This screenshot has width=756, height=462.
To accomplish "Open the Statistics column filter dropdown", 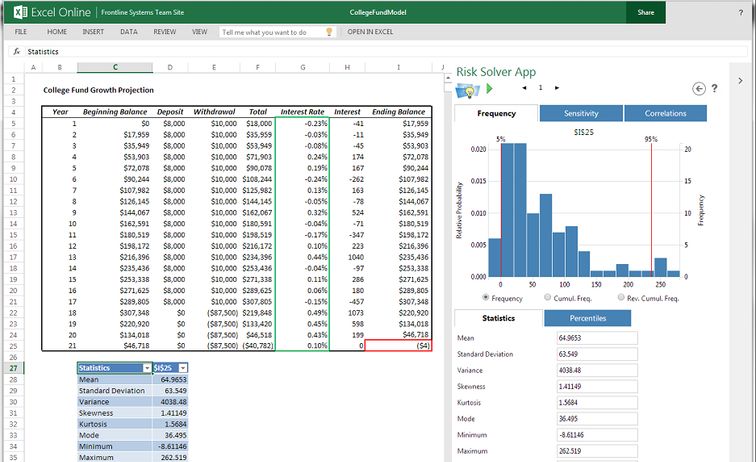I will pyautogui.click(x=146, y=368).
